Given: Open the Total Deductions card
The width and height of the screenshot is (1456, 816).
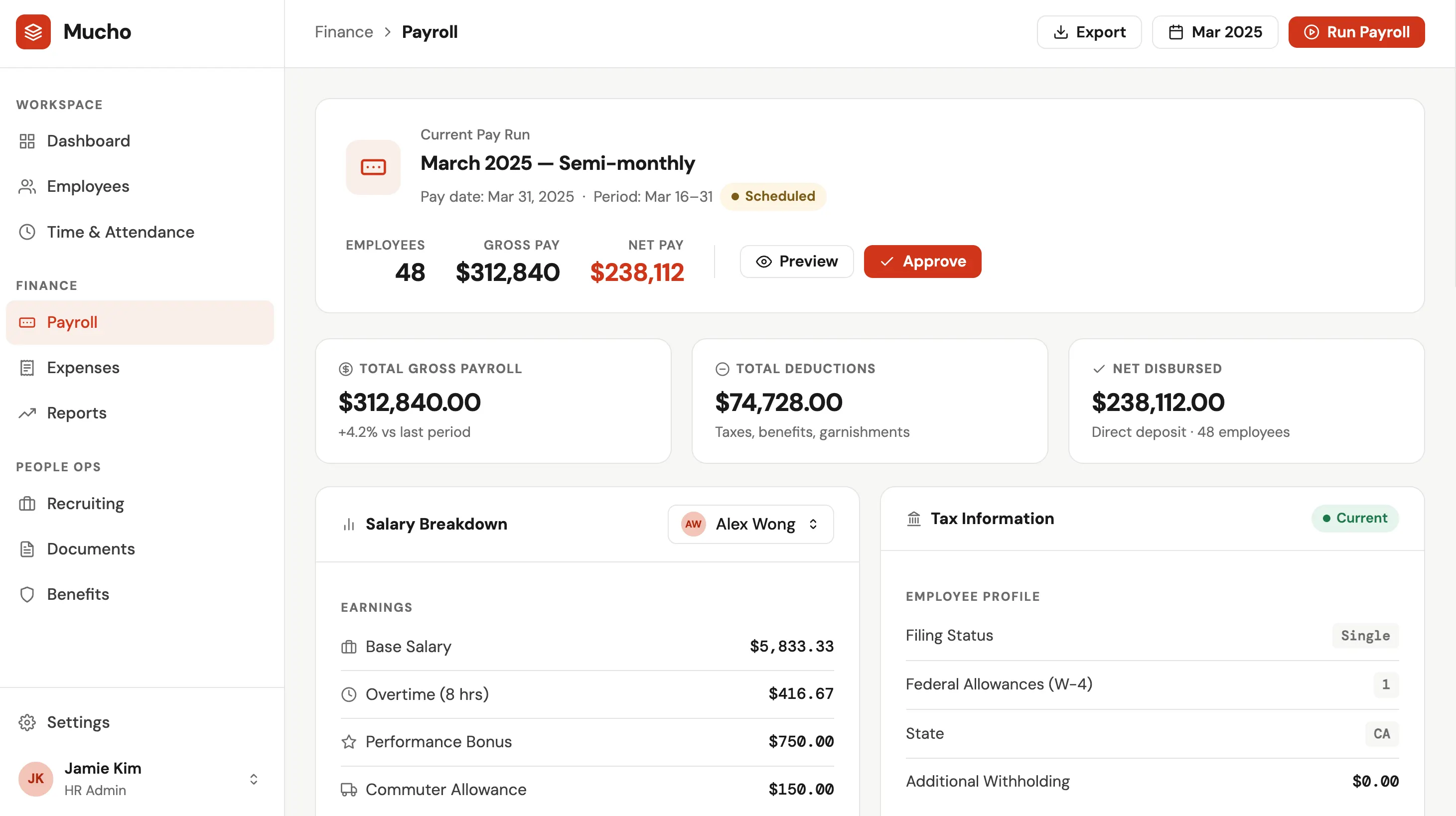Looking at the screenshot, I should [870, 401].
